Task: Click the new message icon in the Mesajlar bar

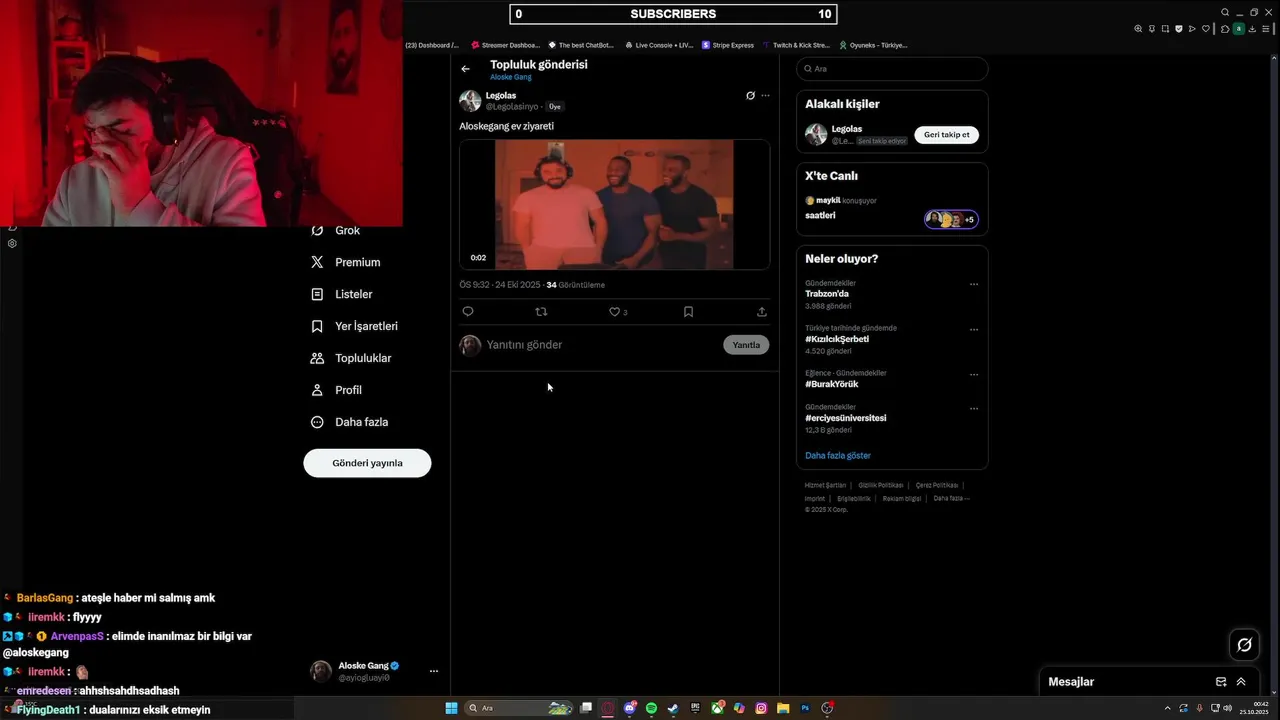Action: coord(1221,682)
